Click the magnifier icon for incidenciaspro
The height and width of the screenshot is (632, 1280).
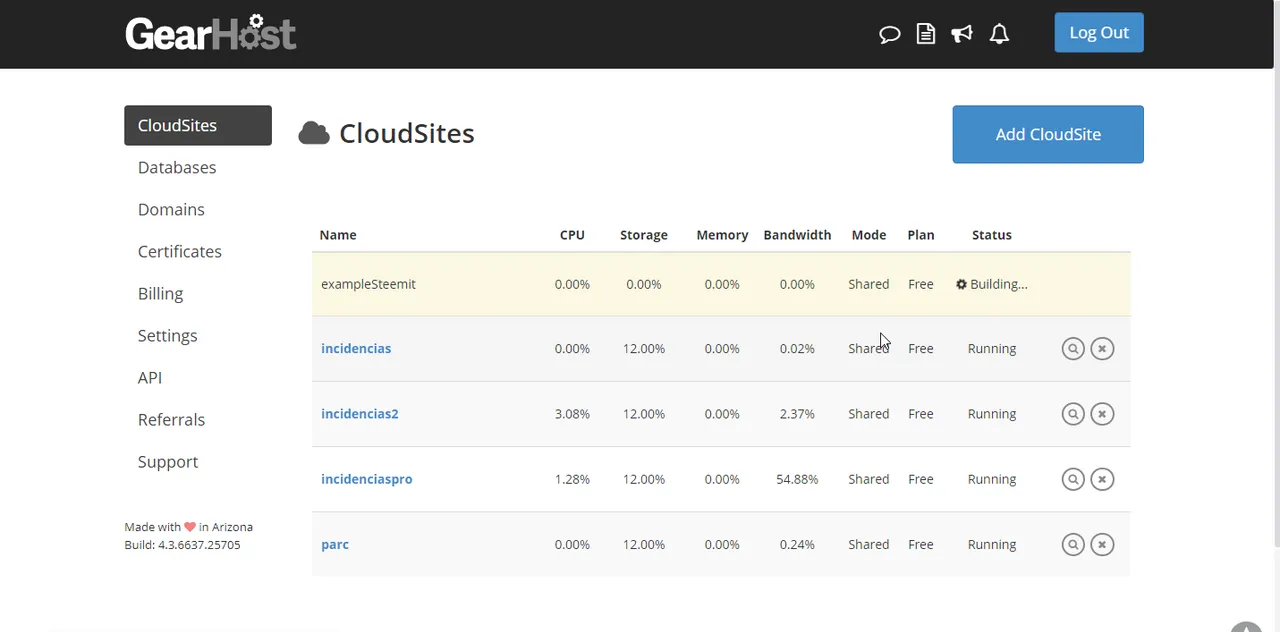pyautogui.click(x=1073, y=479)
